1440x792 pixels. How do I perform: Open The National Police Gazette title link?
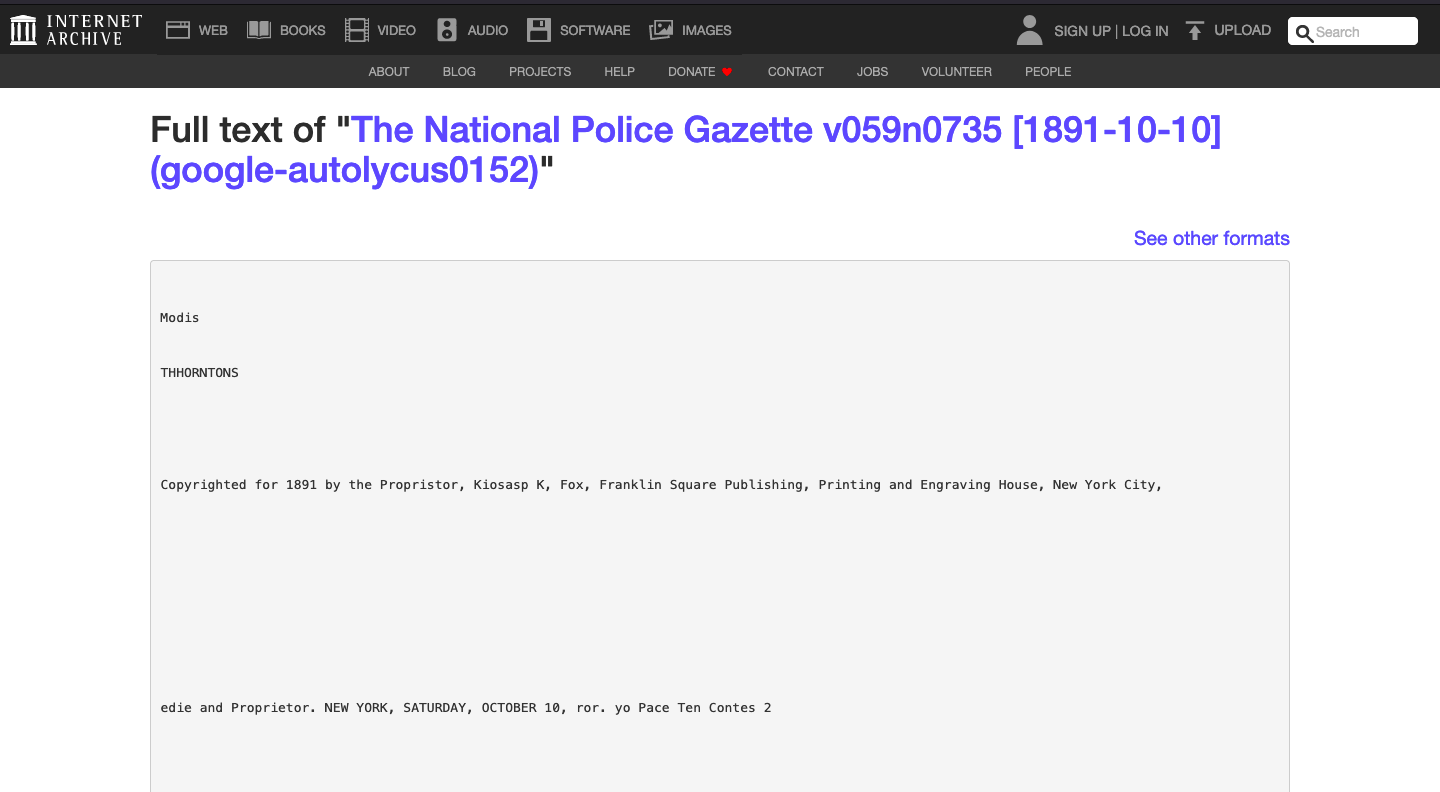(x=686, y=150)
